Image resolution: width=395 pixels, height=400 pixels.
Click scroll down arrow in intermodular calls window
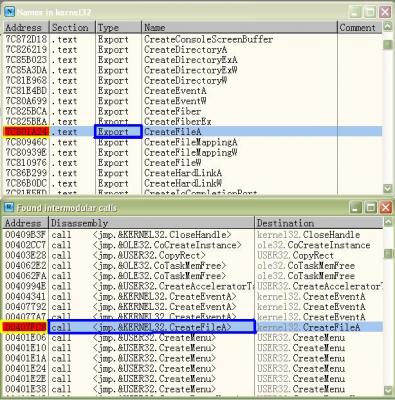coord(388,390)
